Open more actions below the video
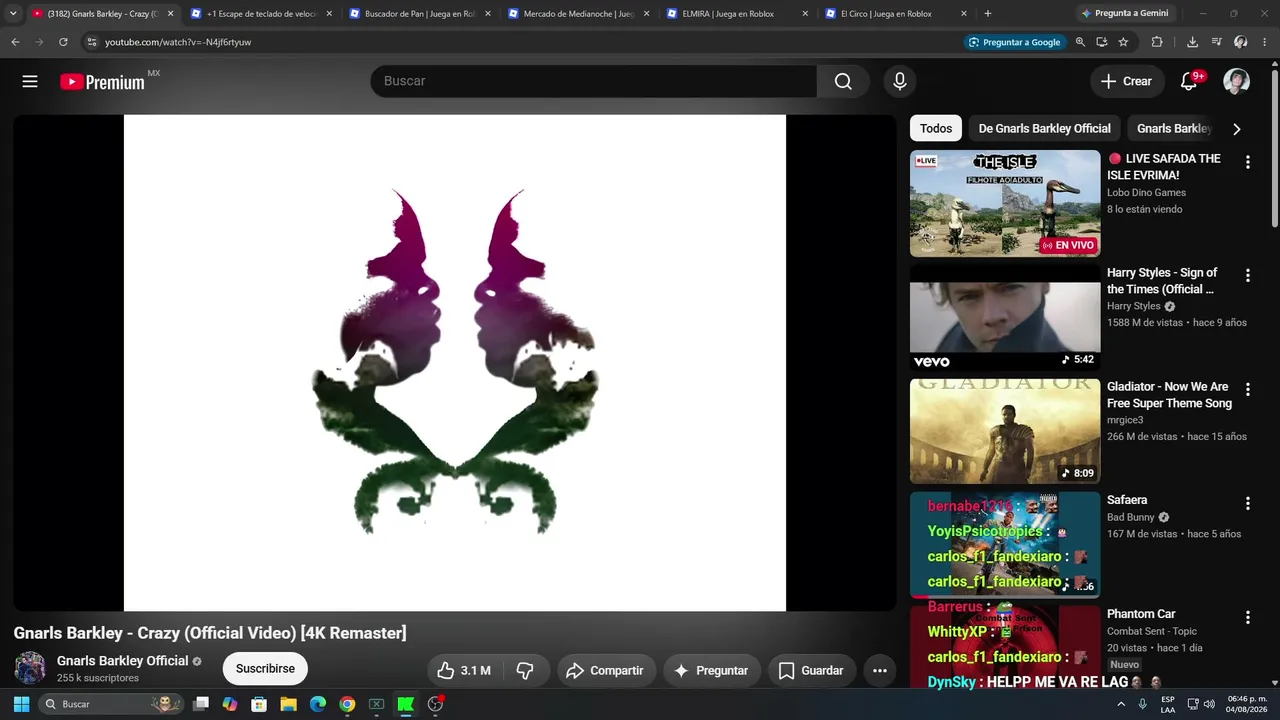The image size is (1280, 720). click(880, 670)
